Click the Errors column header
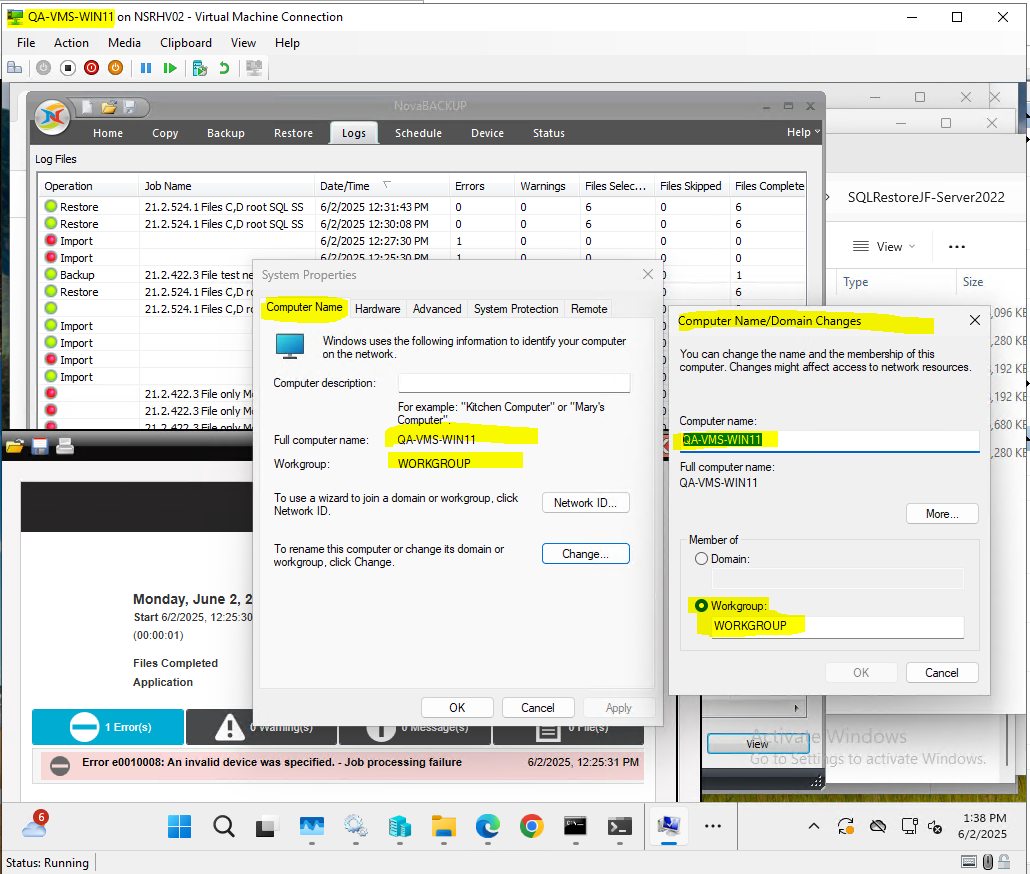Screen dimensions: 1030x874 click(481, 186)
